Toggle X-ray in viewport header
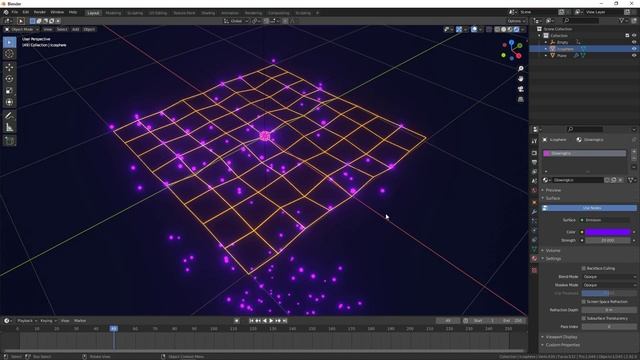 [489, 29]
